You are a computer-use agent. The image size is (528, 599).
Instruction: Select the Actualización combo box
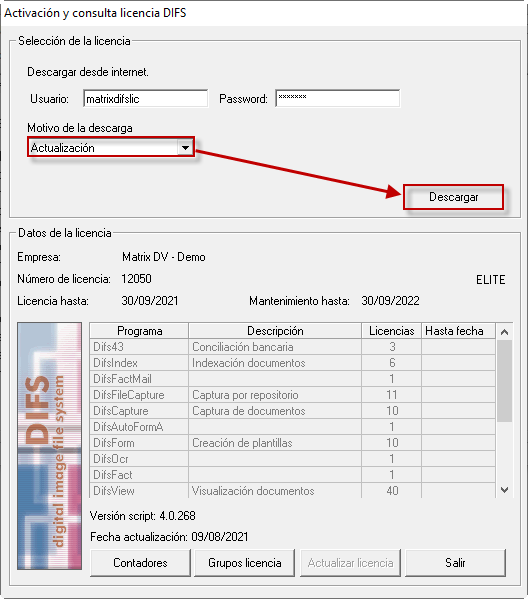click(111, 147)
